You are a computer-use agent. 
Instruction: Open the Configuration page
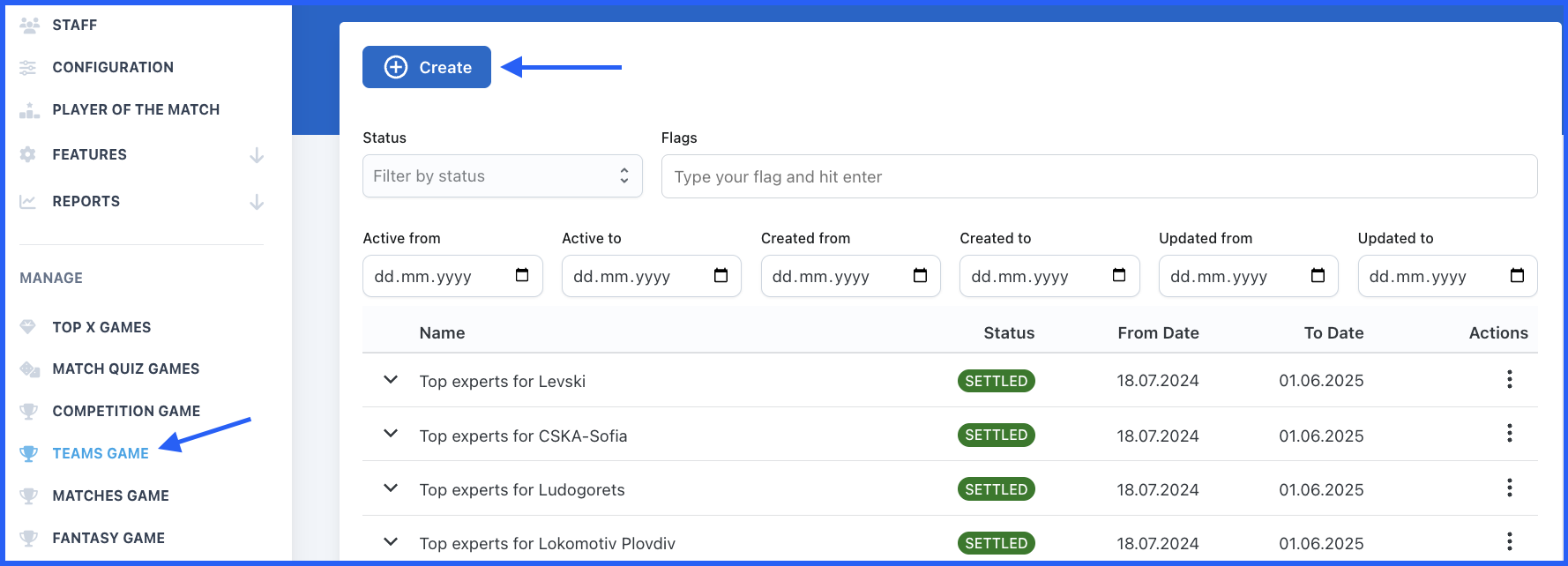[x=113, y=67]
